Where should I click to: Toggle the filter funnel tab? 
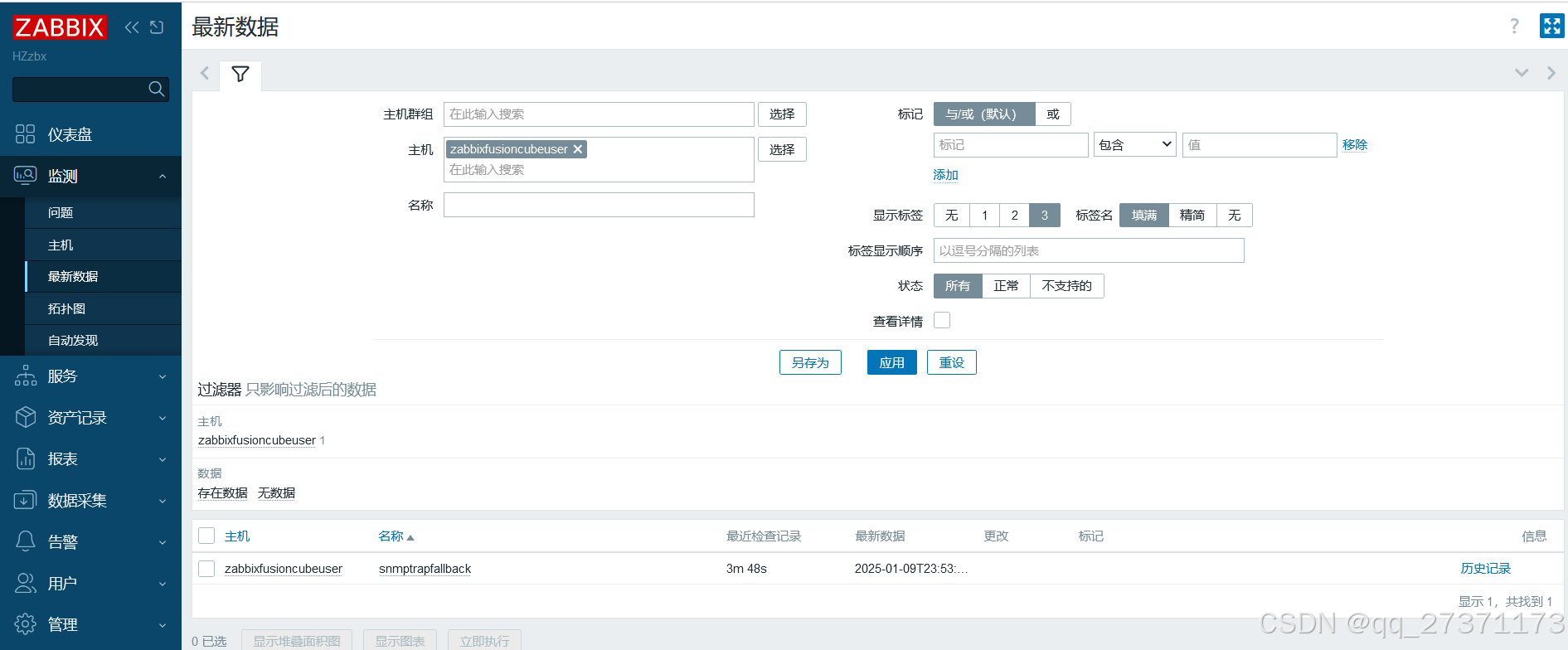pyautogui.click(x=240, y=75)
